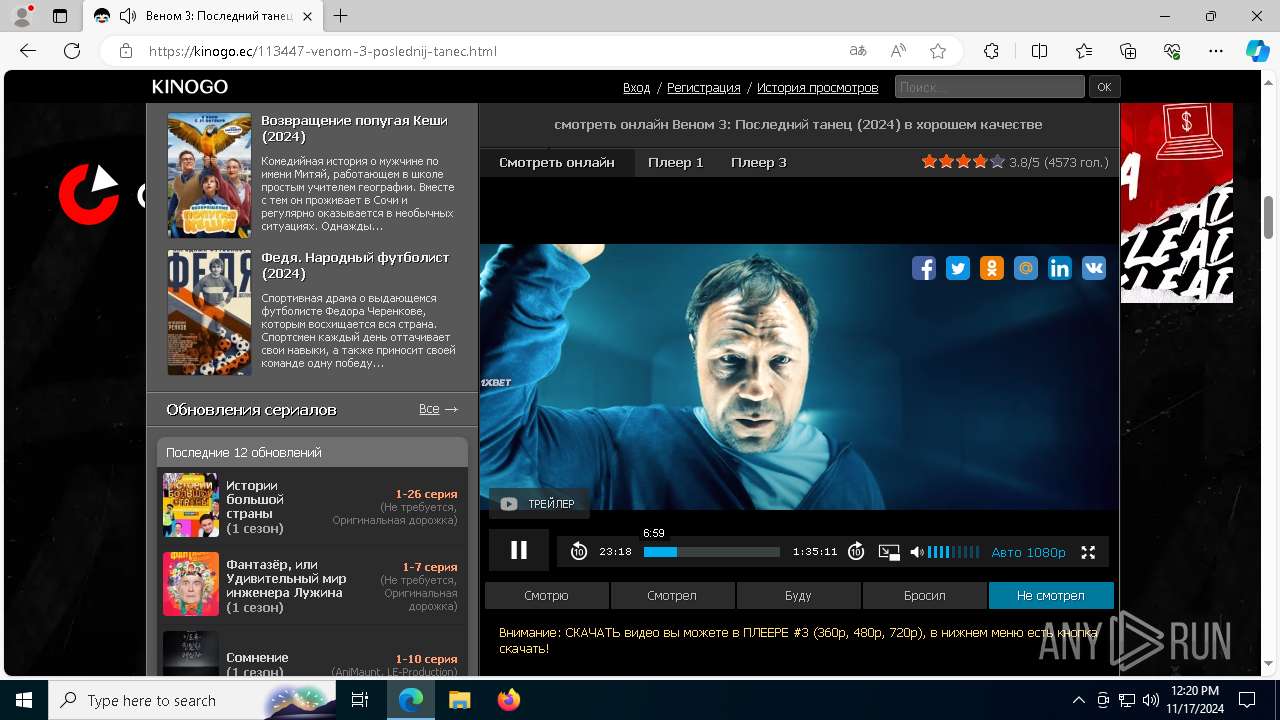Expand all series updates via Все link
The width and height of the screenshot is (1280, 720).
438,409
